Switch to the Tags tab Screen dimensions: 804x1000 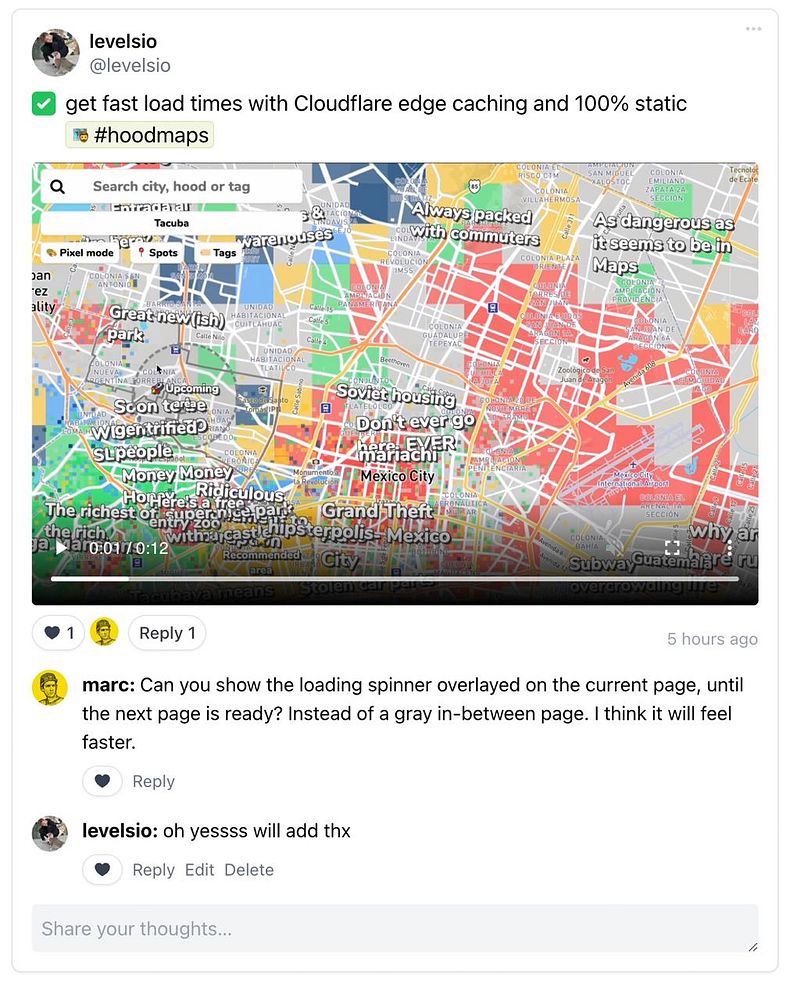pos(218,253)
